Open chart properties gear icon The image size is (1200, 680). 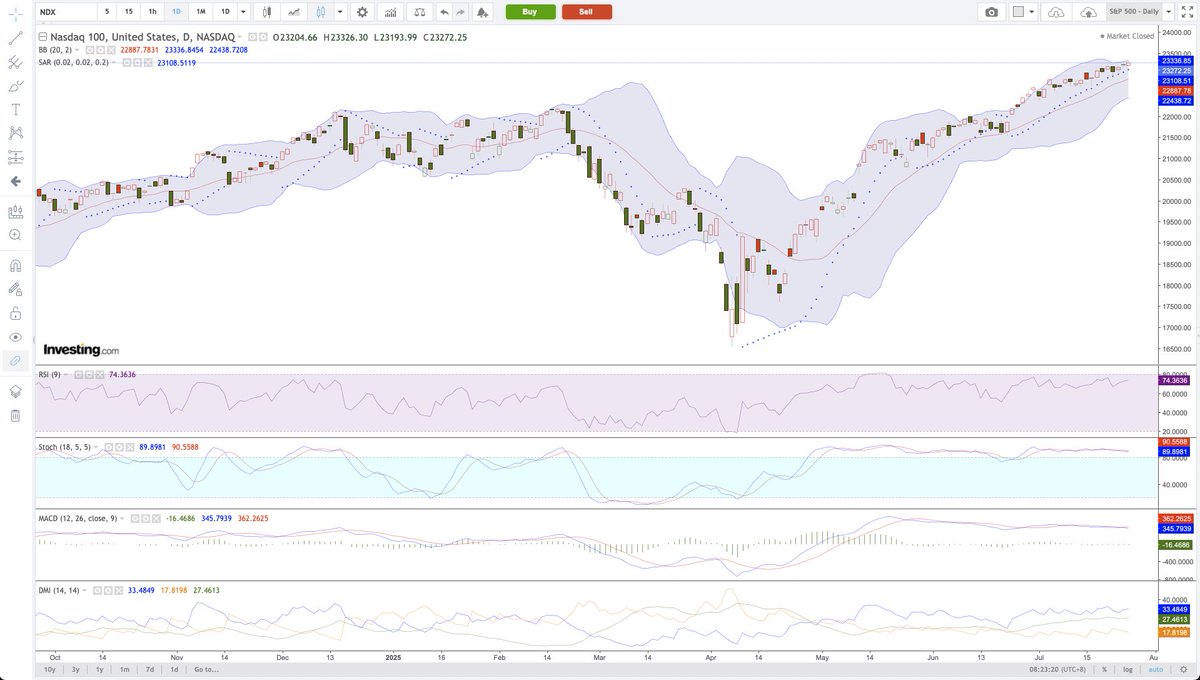pos(362,12)
